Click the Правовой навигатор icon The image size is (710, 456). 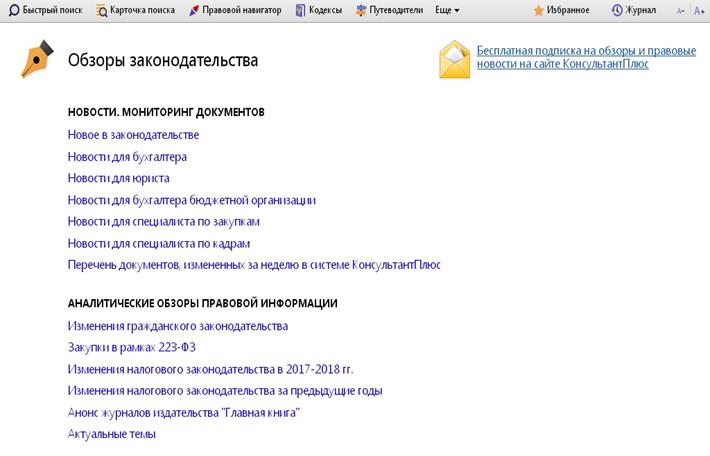(x=195, y=10)
